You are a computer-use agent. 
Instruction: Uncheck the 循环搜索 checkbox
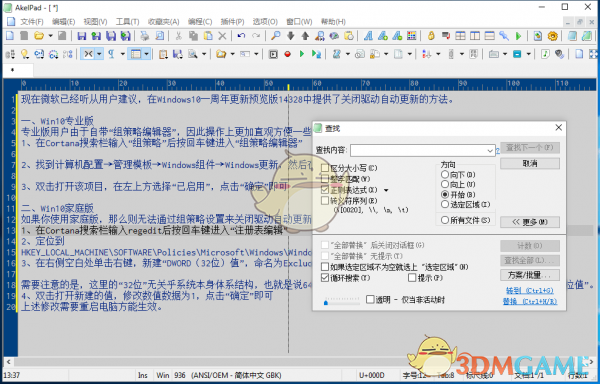tap(325, 278)
